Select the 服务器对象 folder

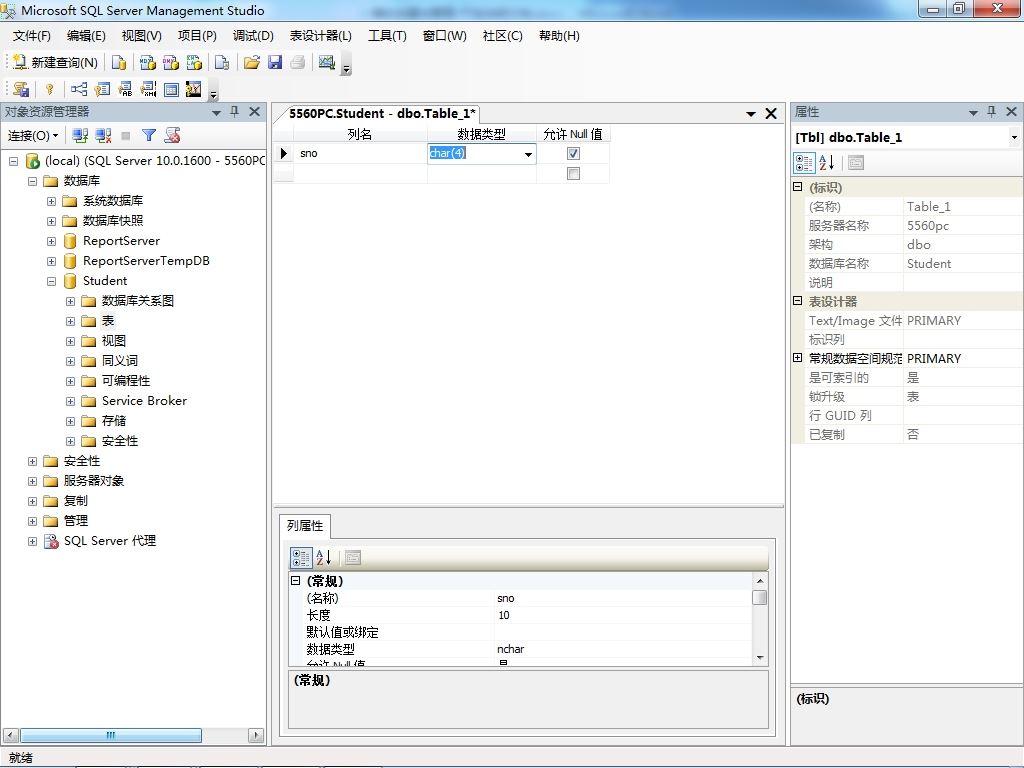tap(94, 481)
